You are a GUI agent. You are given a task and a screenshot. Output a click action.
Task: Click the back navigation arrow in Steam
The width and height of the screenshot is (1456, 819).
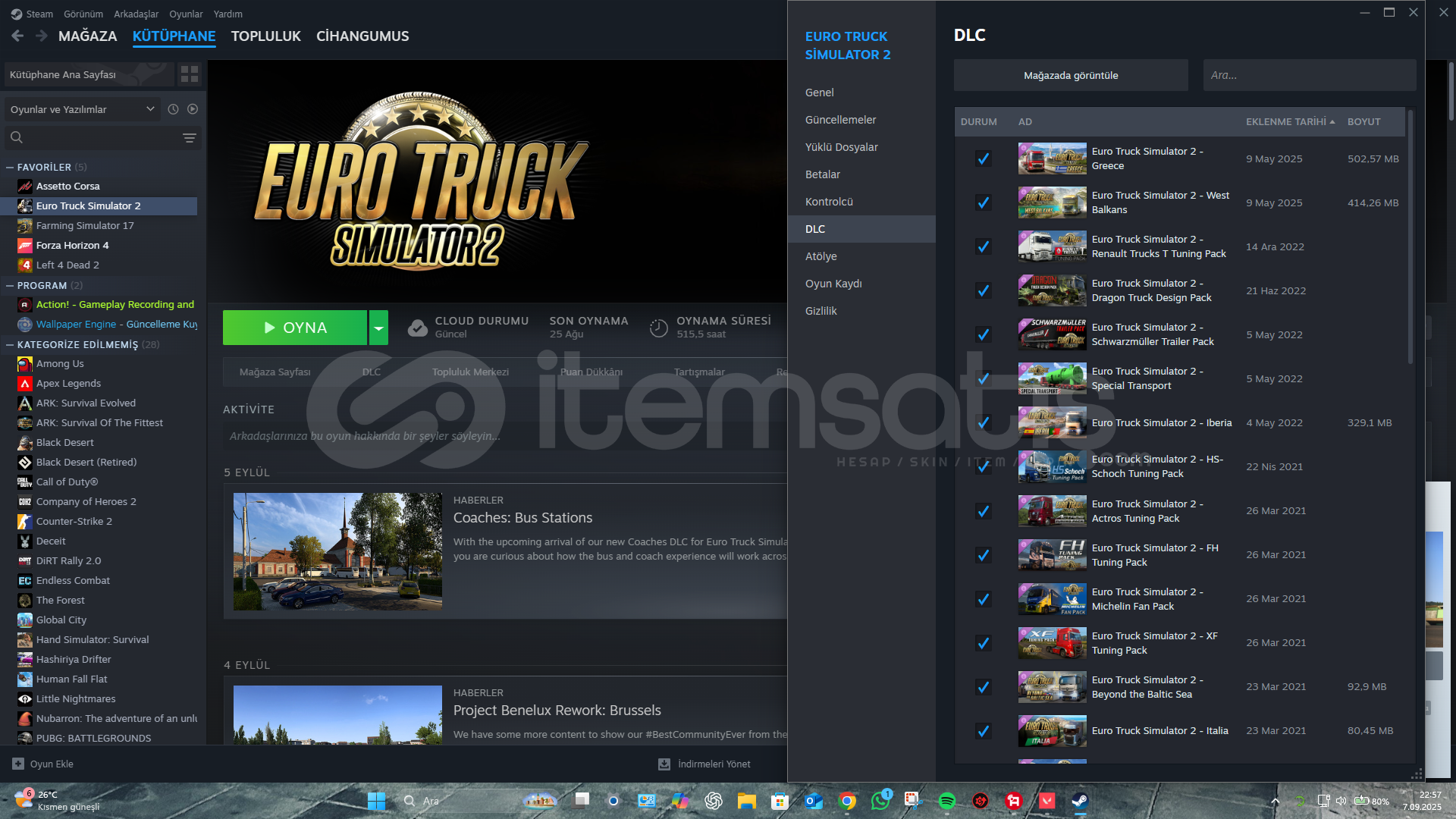pyautogui.click(x=17, y=36)
